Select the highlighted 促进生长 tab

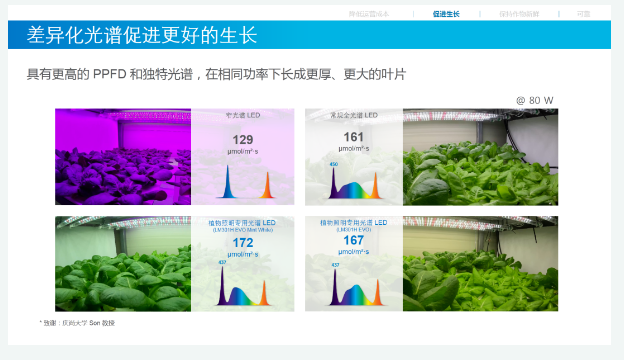[446, 14]
